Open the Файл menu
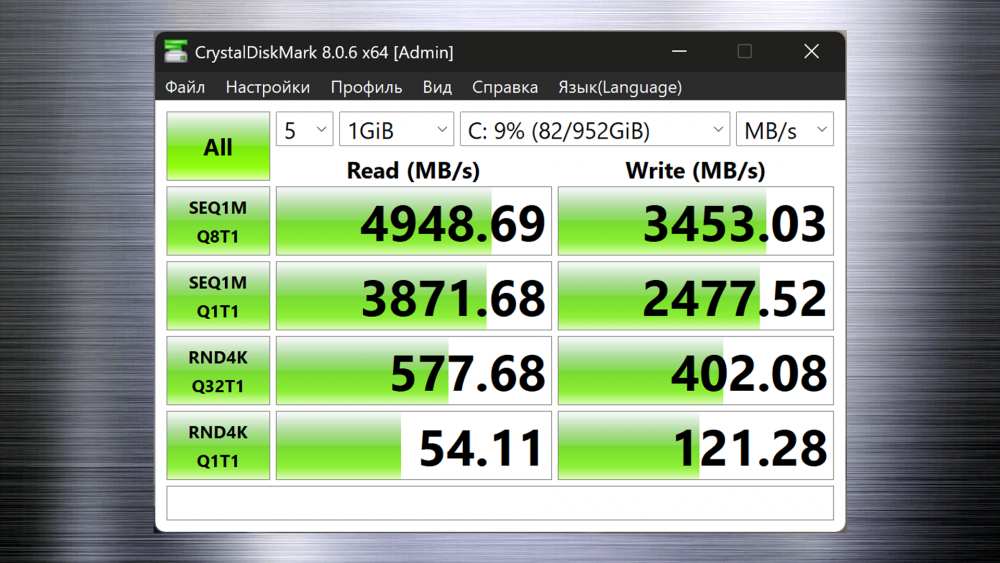Viewport: 1000px width, 563px height. pos(185,87)
